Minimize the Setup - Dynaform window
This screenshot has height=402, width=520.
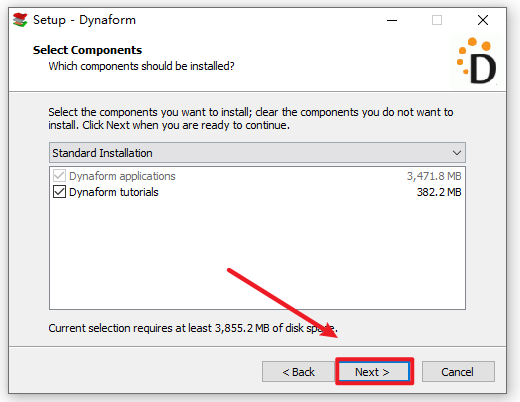coord(392,20)
